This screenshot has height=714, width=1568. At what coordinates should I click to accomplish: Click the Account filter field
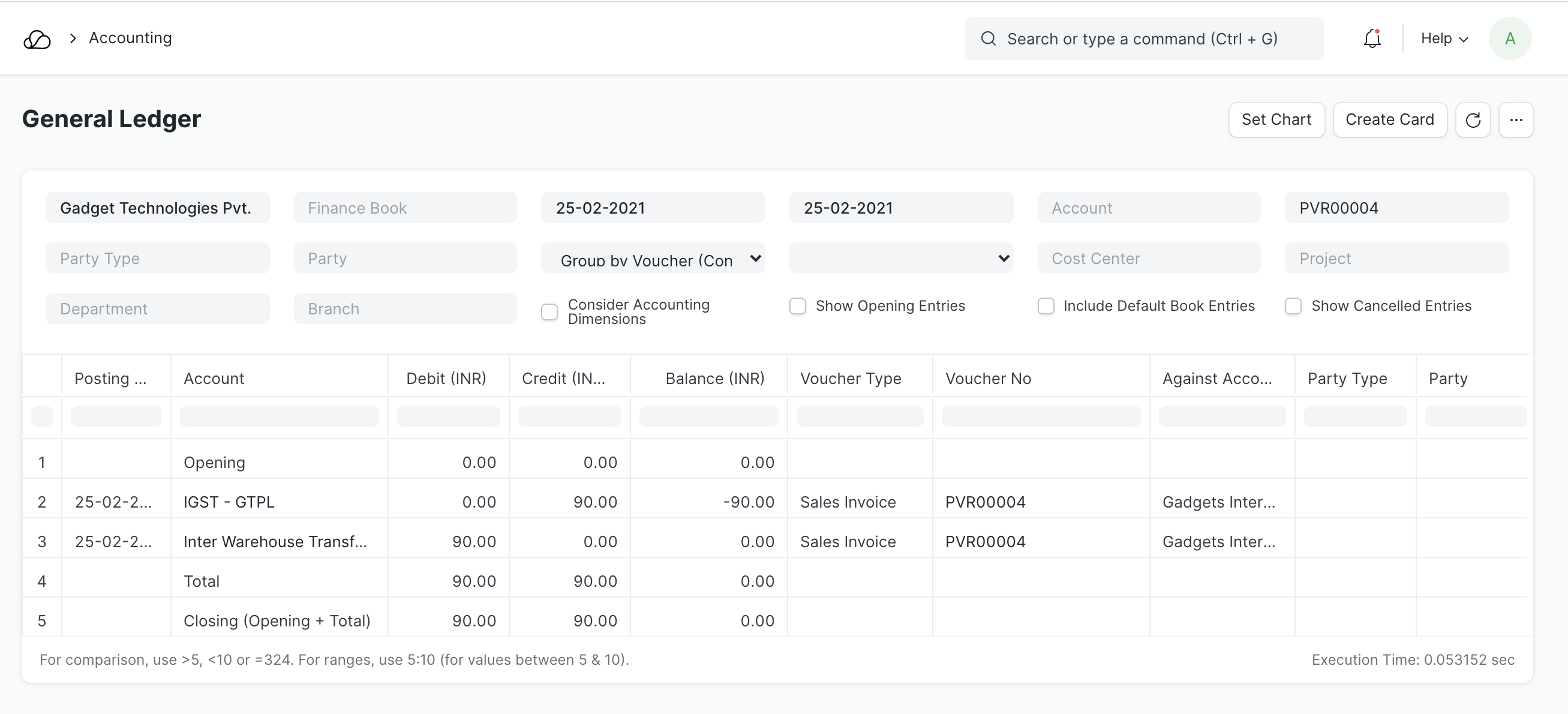click(1149, 208)
